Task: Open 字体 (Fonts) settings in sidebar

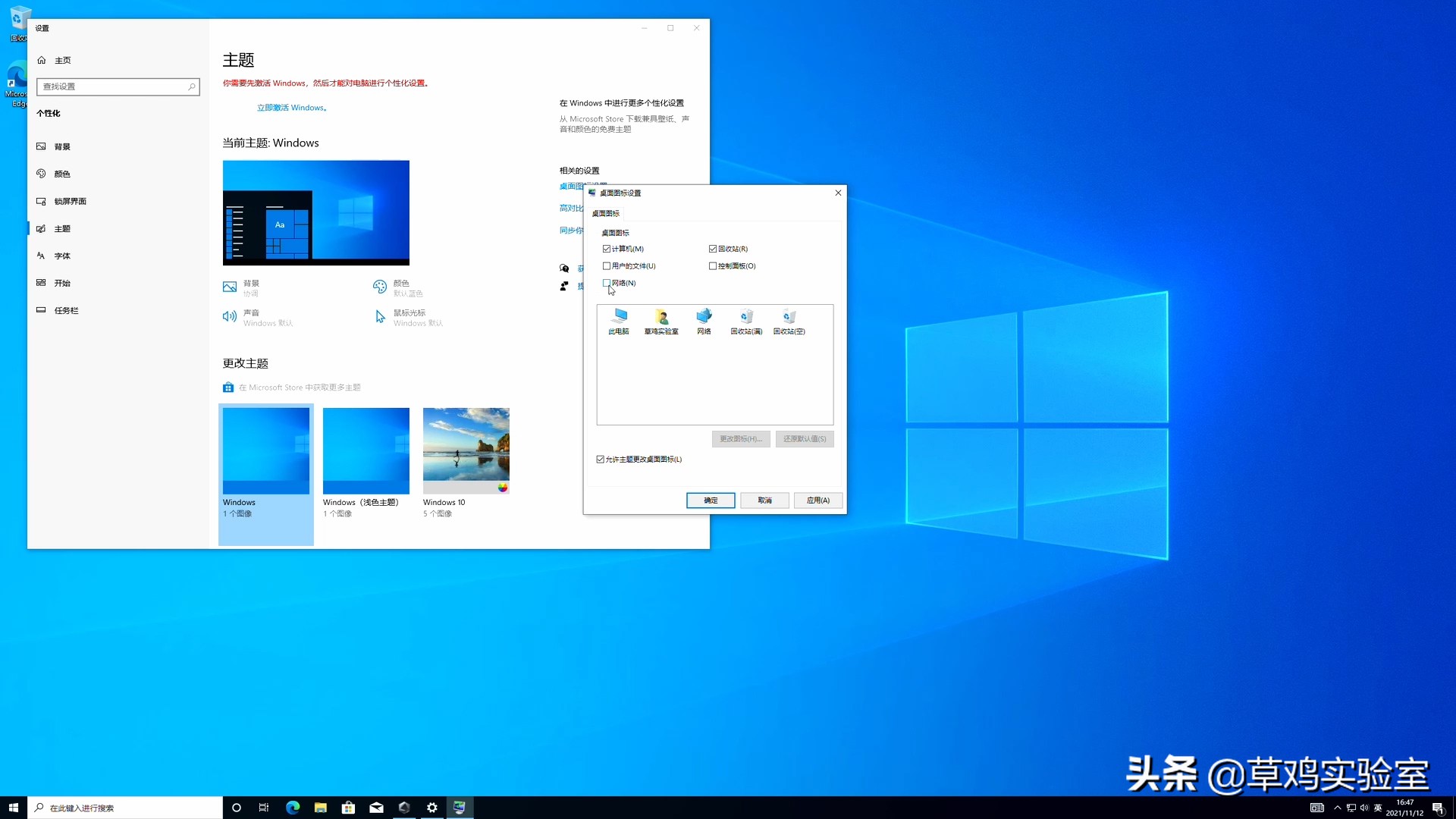Action: point(61,256)
